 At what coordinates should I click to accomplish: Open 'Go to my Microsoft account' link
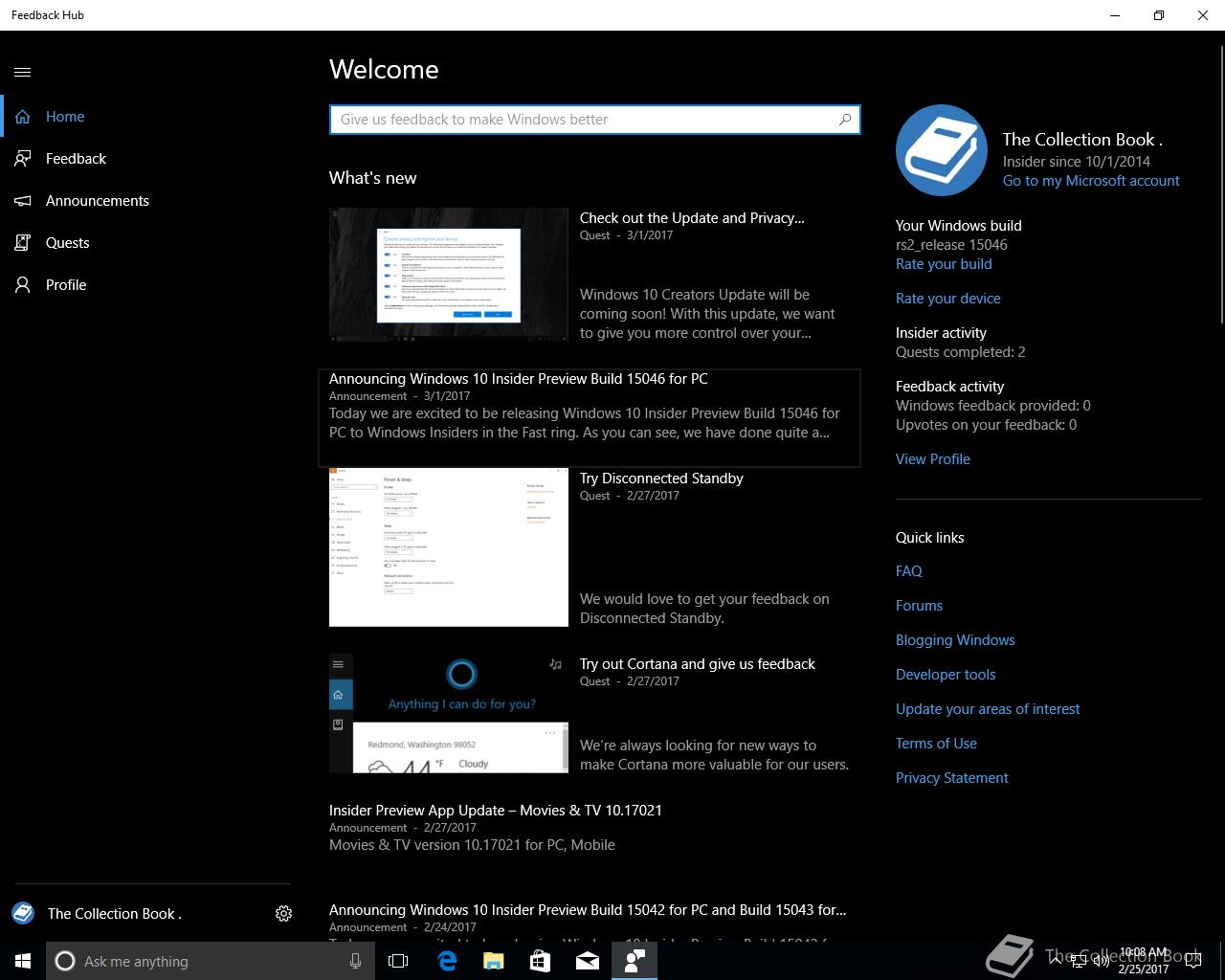tap(1091, 181)
